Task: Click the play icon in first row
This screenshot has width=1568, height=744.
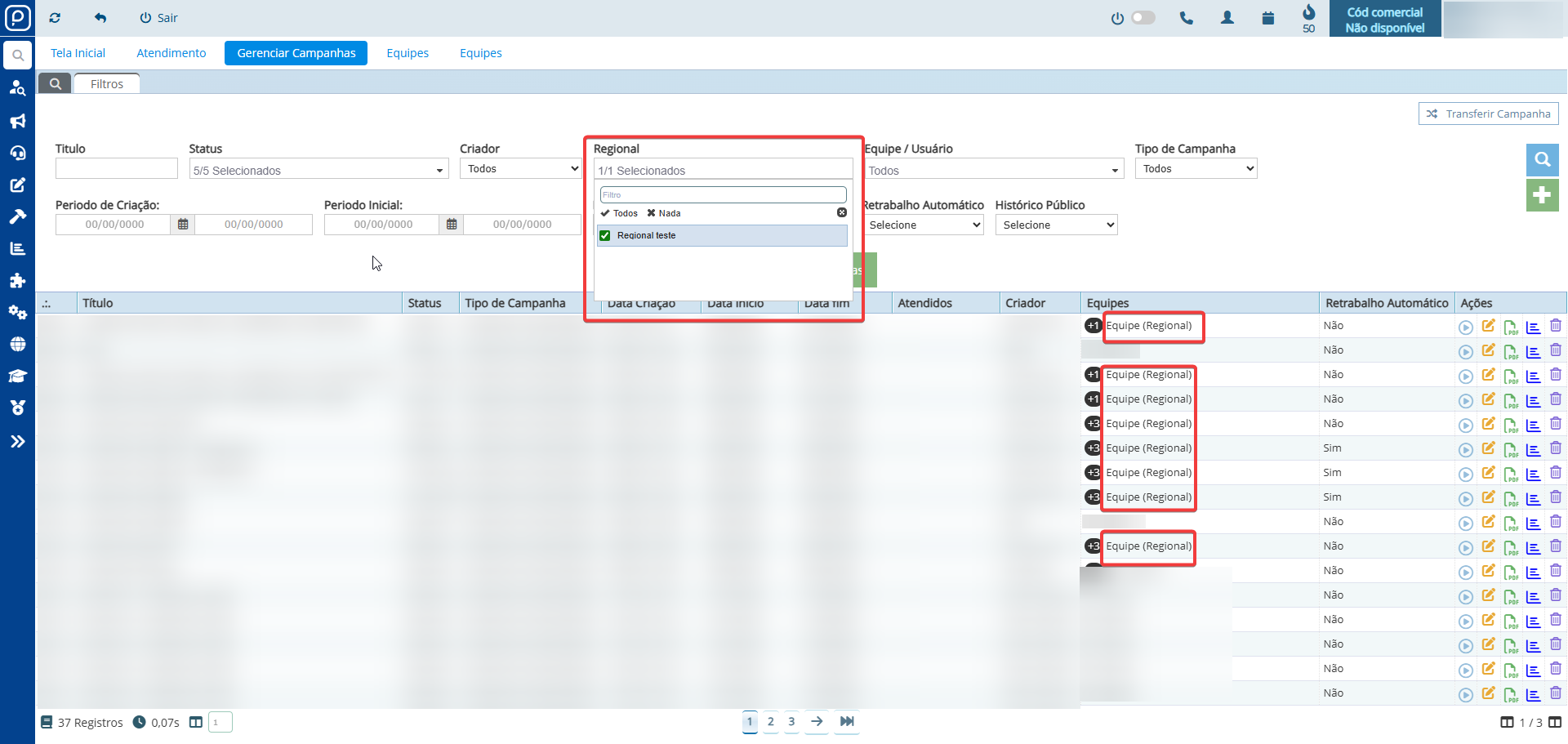Action: (x=1465, y=327)
